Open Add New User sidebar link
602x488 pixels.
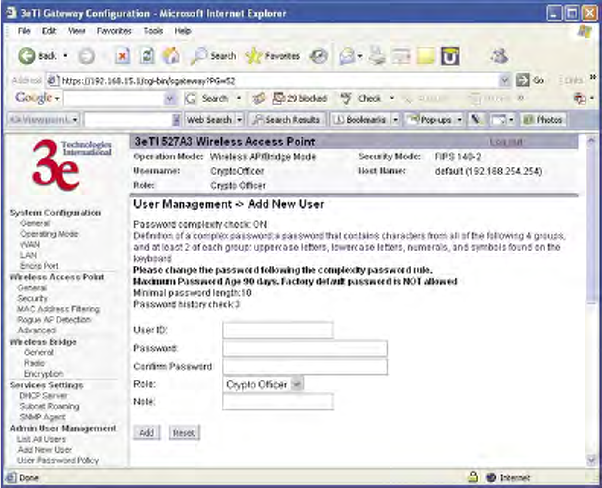tap(45, 450)
